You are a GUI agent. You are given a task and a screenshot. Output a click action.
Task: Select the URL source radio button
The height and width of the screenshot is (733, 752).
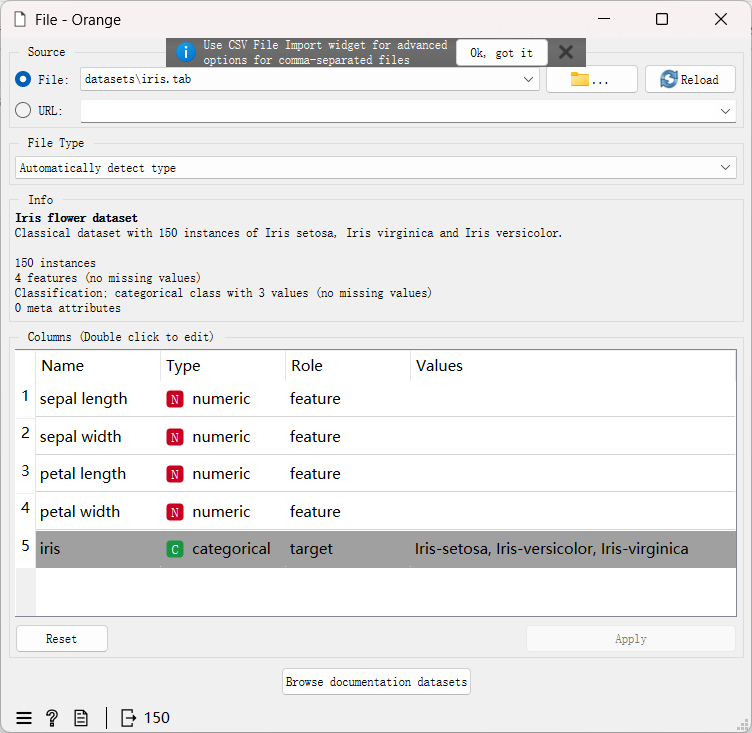coord(23,110)
